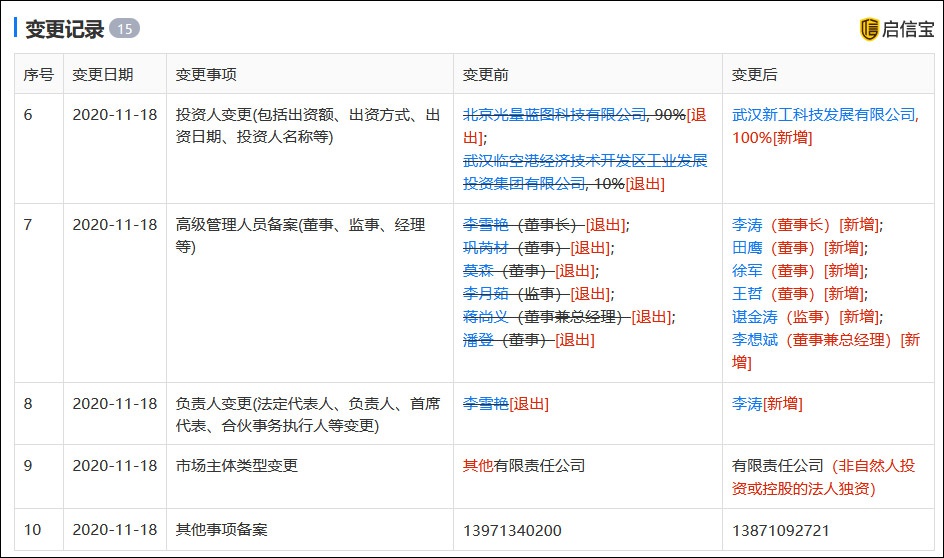Image resolution: width=944 pixels, height=558 pixels.
Task: Select 2020-11-18 date in row 10
Action: coord(114,530)
